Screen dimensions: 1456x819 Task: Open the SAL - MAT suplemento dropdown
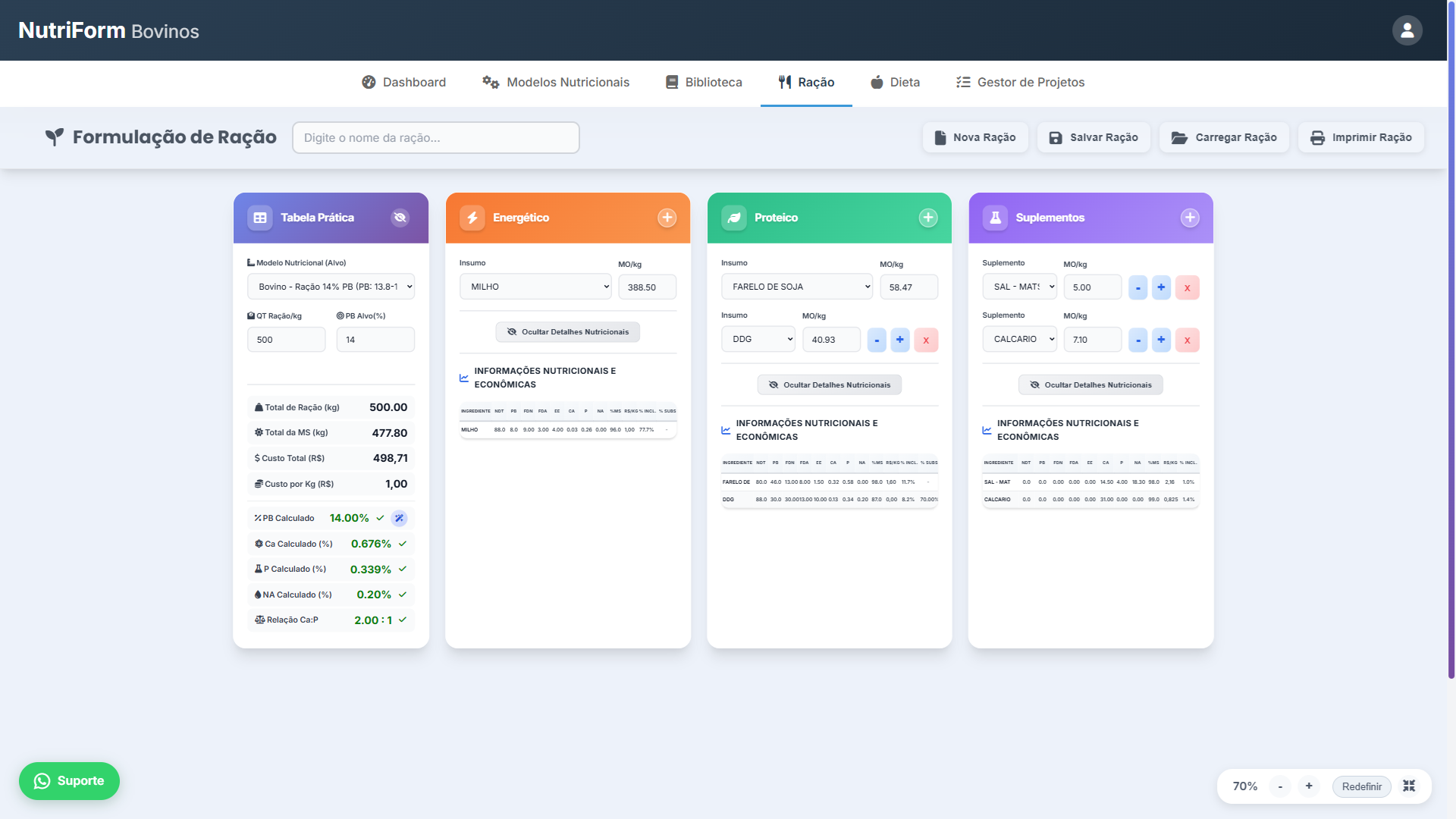pos(1019,287)
